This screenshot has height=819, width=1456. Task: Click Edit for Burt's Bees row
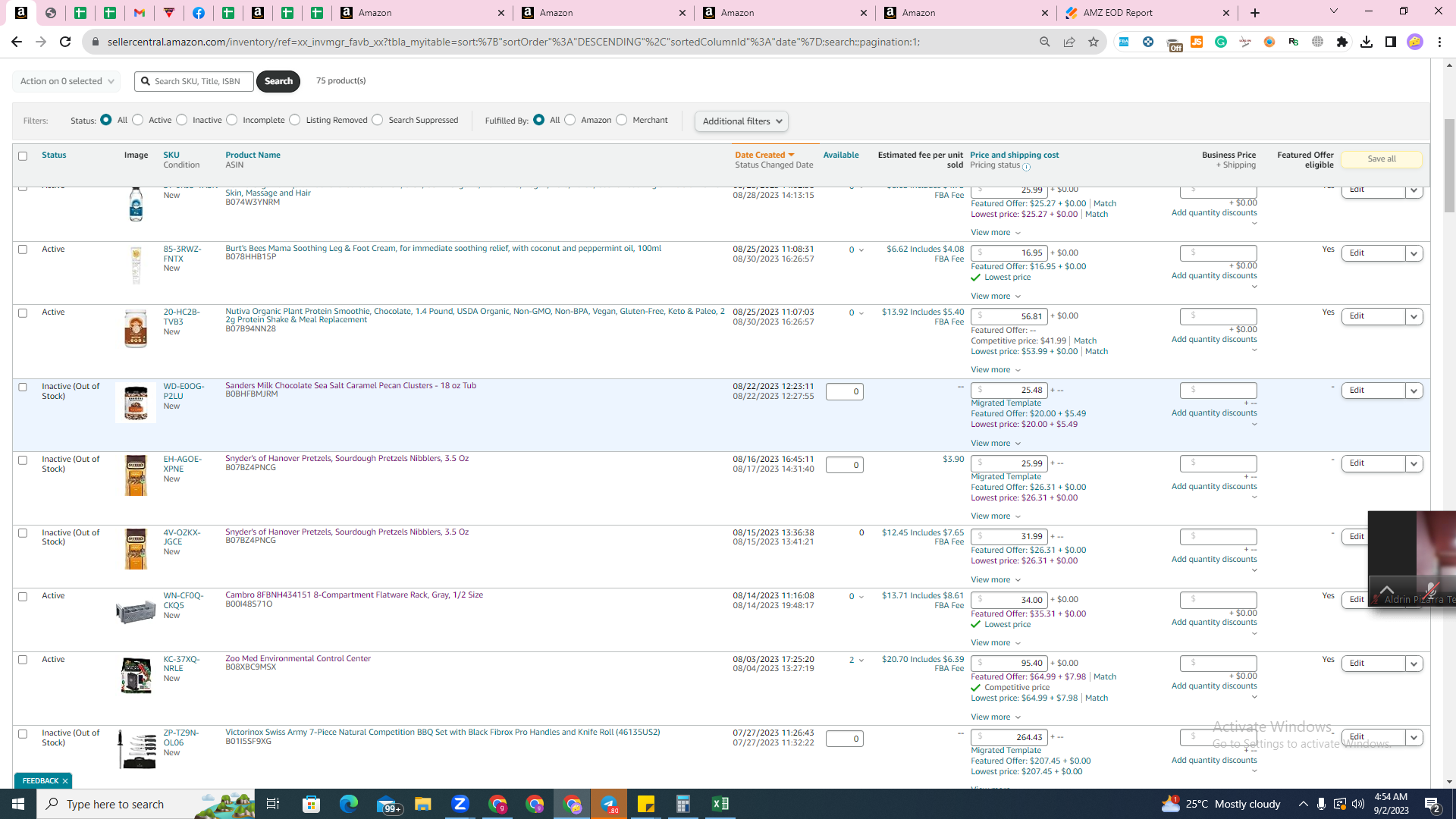pos(1373,253)
